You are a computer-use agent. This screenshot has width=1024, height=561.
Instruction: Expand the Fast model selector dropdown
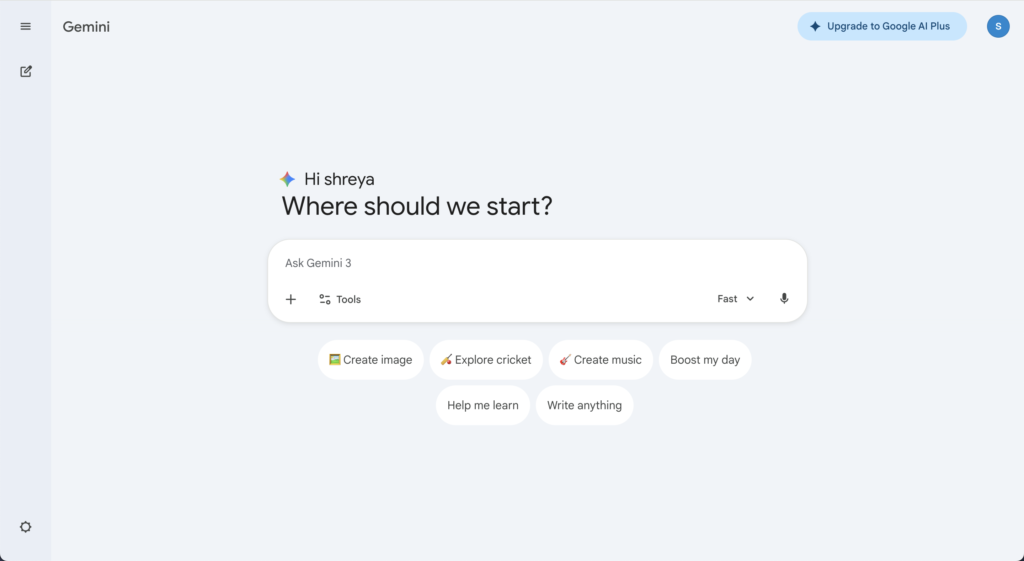735,299
